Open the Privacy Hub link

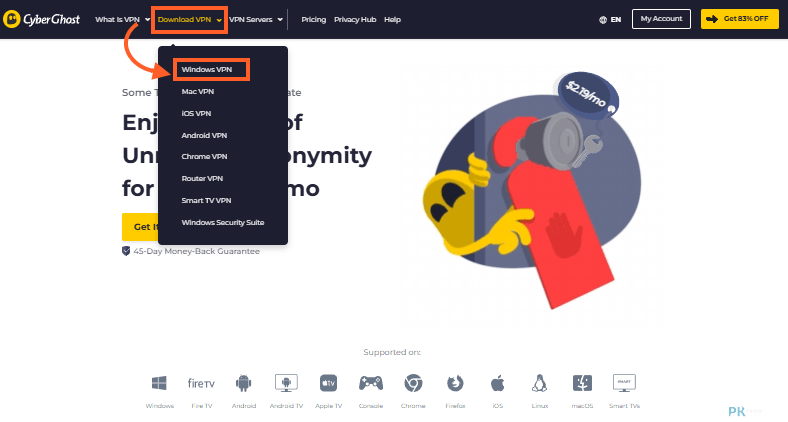[x=355, y=20]
